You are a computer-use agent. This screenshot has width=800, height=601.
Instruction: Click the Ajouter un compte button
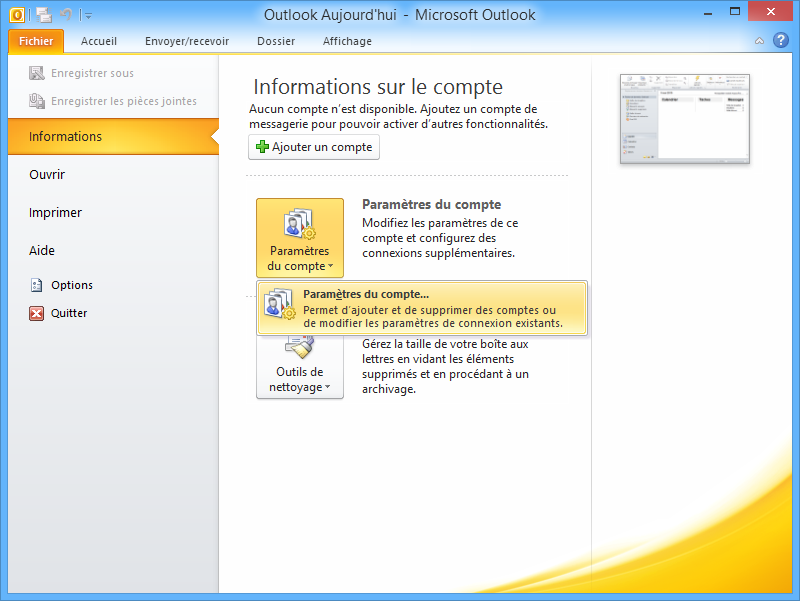[x=315, y=147]
